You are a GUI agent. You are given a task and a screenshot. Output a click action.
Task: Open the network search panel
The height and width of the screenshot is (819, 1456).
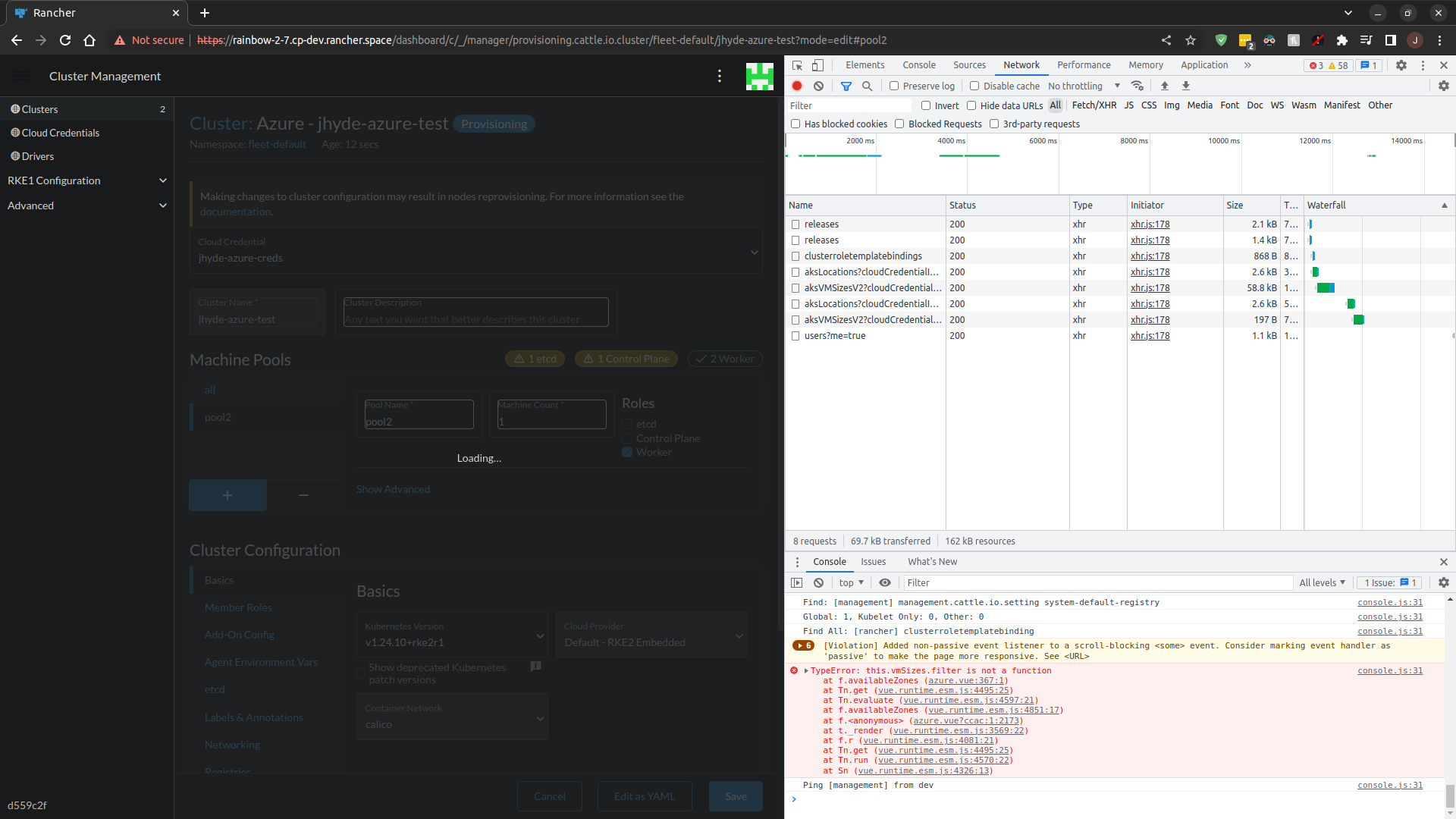click(x=868, y=86)
